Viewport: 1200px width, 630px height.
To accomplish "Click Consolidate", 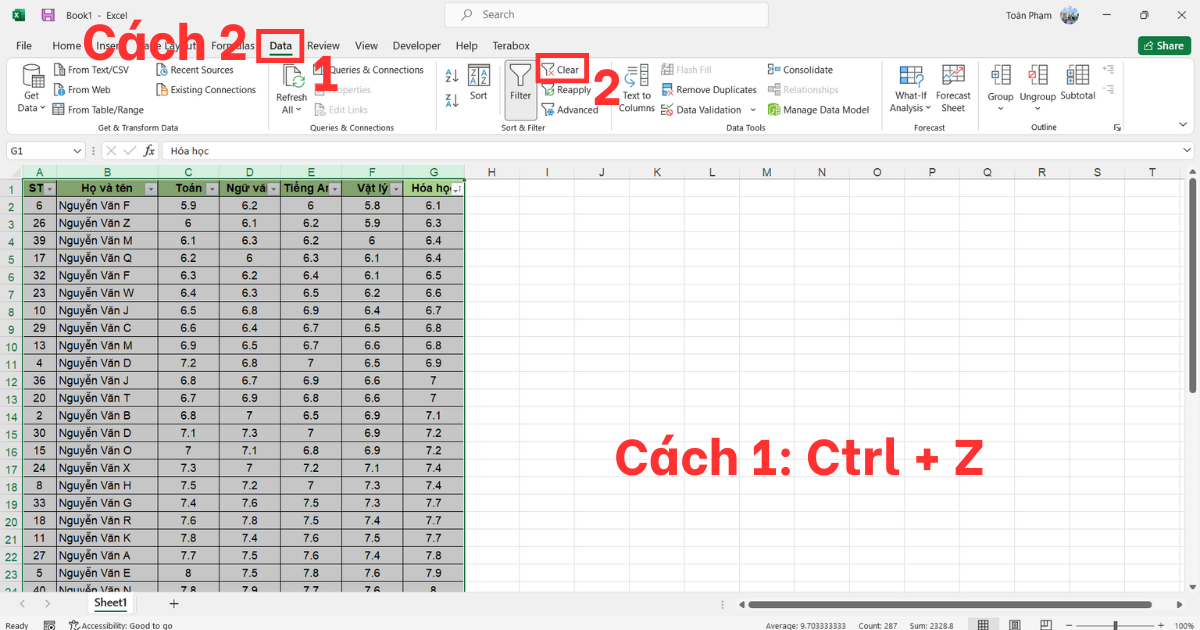I will pyautogui.click(x=800, y=70).
